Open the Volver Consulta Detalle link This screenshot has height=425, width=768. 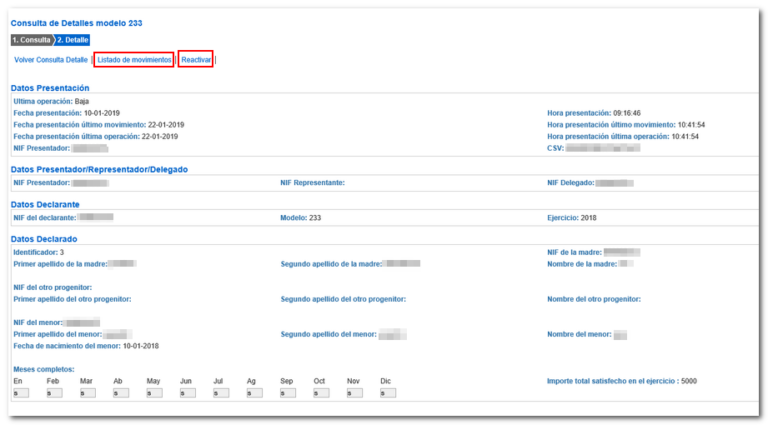(51, 60)
